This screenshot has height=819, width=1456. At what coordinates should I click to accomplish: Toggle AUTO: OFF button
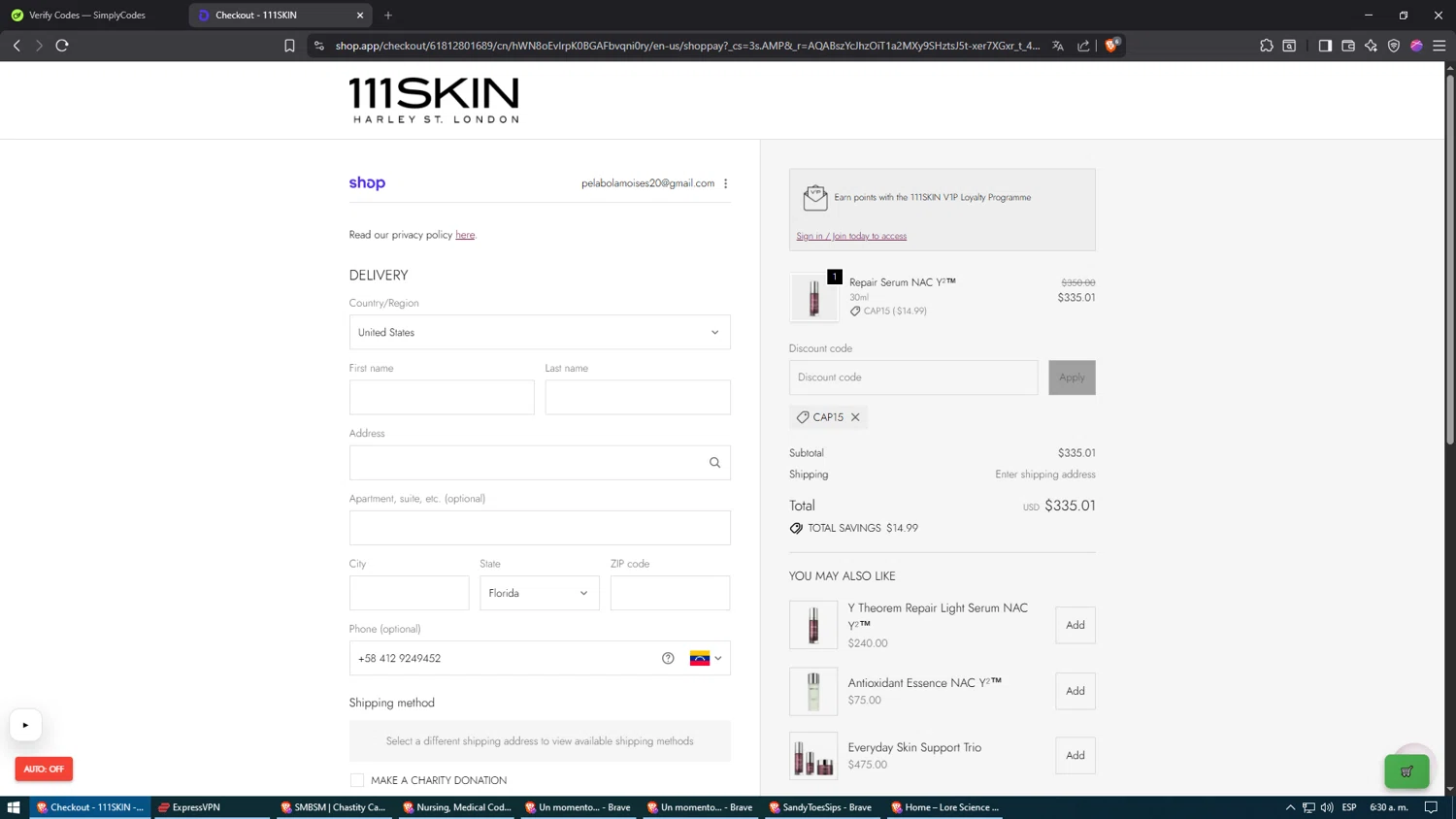pyautogui.click(x=44, y=769)
